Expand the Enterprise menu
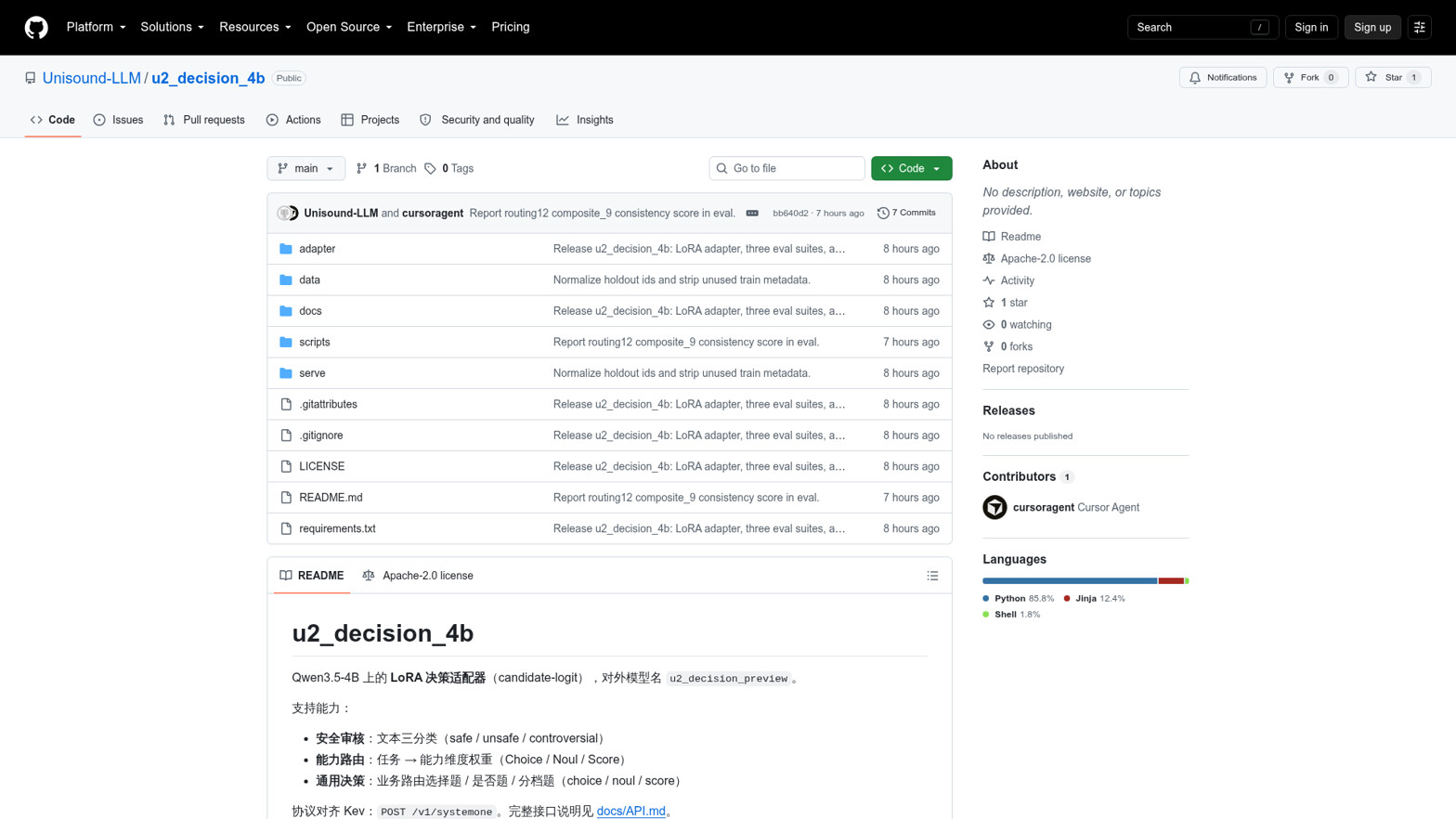The width and height of the screenshot is (1456, 819). [441, 27]
